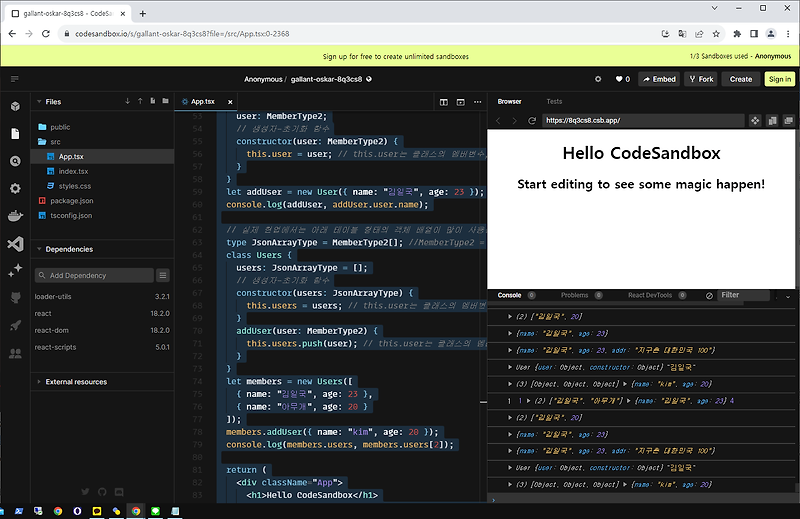The image size is (800, 519).
Task: Click the preview URL address field
Action: (643, 120)
